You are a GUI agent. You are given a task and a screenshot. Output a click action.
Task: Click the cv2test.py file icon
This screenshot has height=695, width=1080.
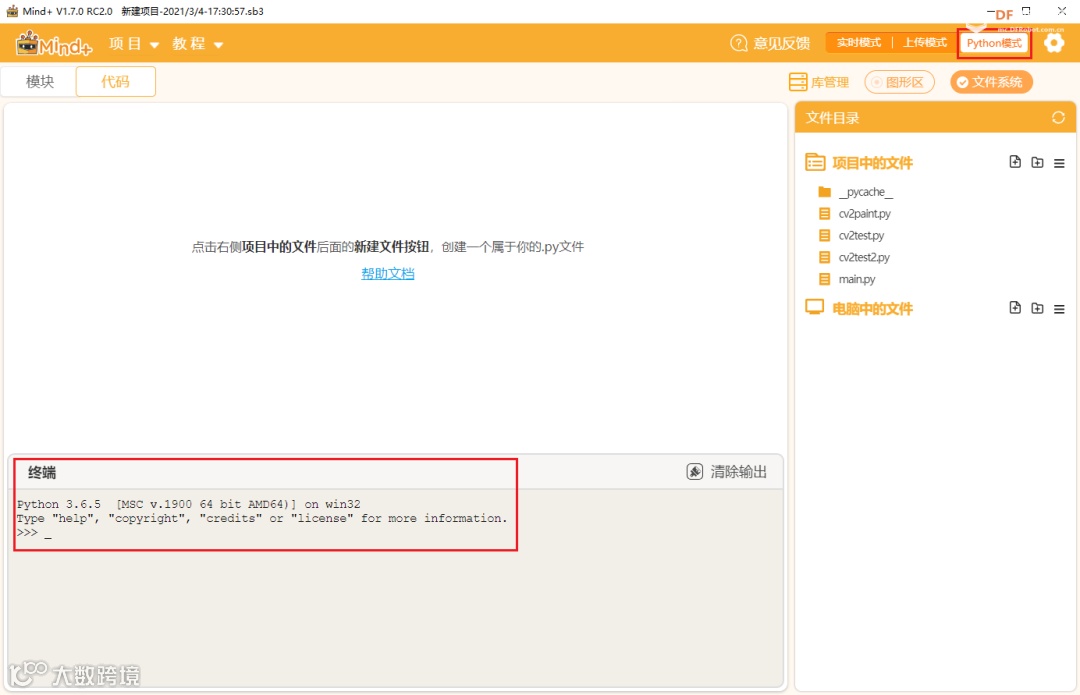pyautogui.click(x=824, y=236)
